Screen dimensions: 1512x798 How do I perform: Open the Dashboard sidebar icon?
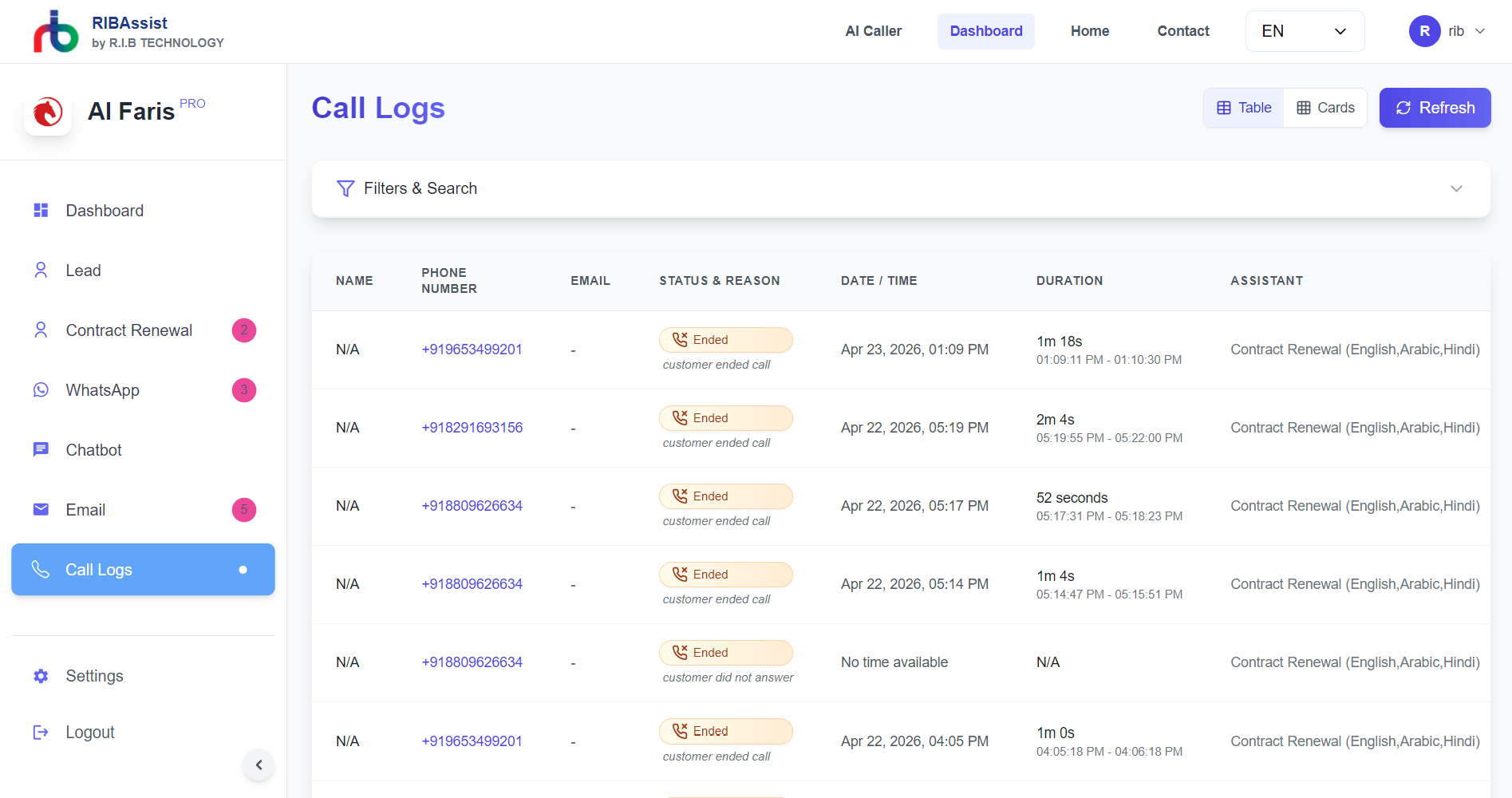click(x=41, y=210)
